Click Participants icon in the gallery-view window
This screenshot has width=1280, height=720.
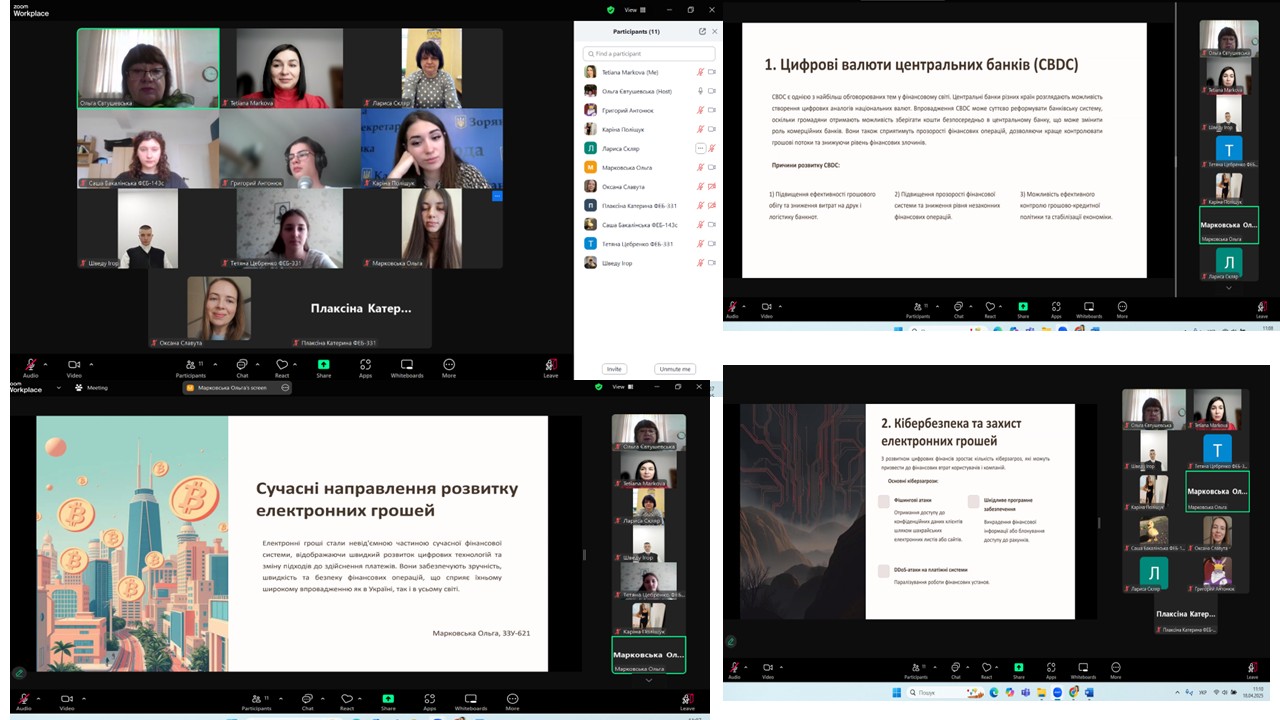click(190, 367)
